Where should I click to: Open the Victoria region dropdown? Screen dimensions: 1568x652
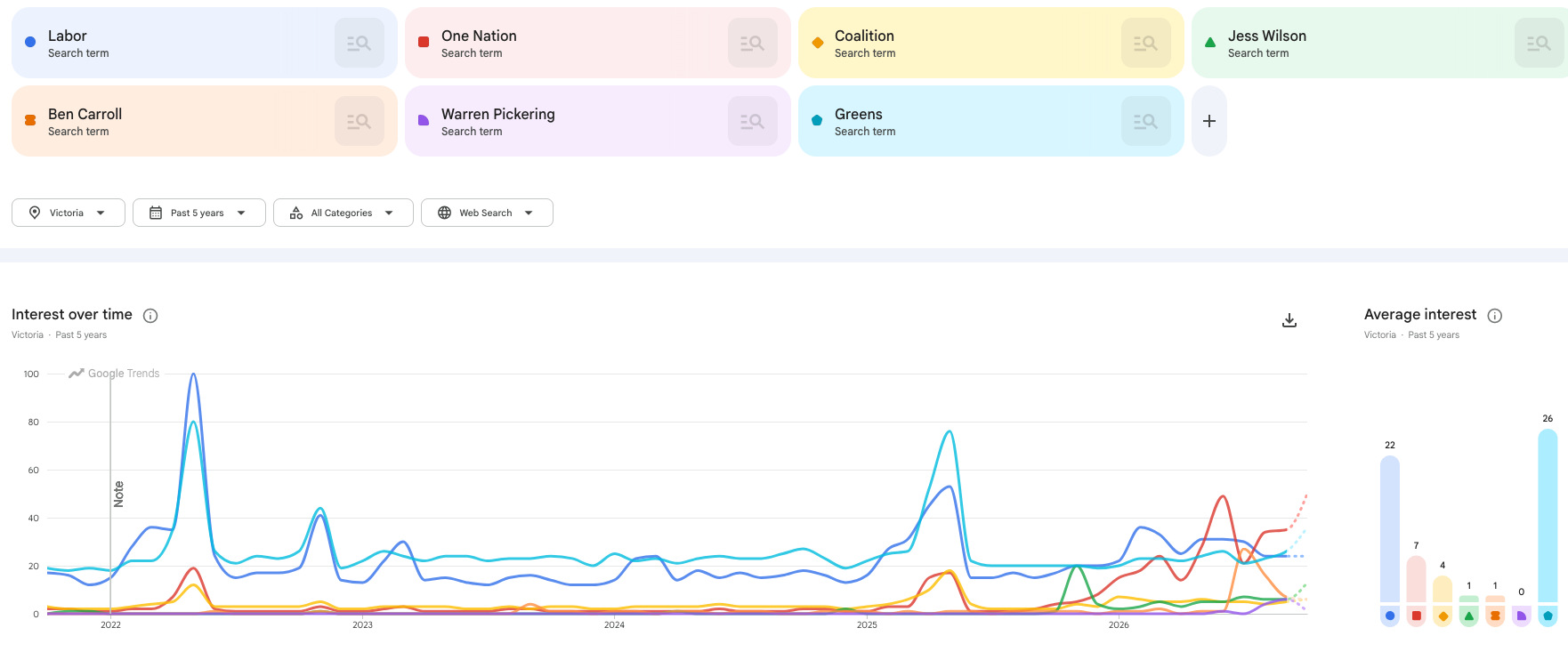(69, 213)
